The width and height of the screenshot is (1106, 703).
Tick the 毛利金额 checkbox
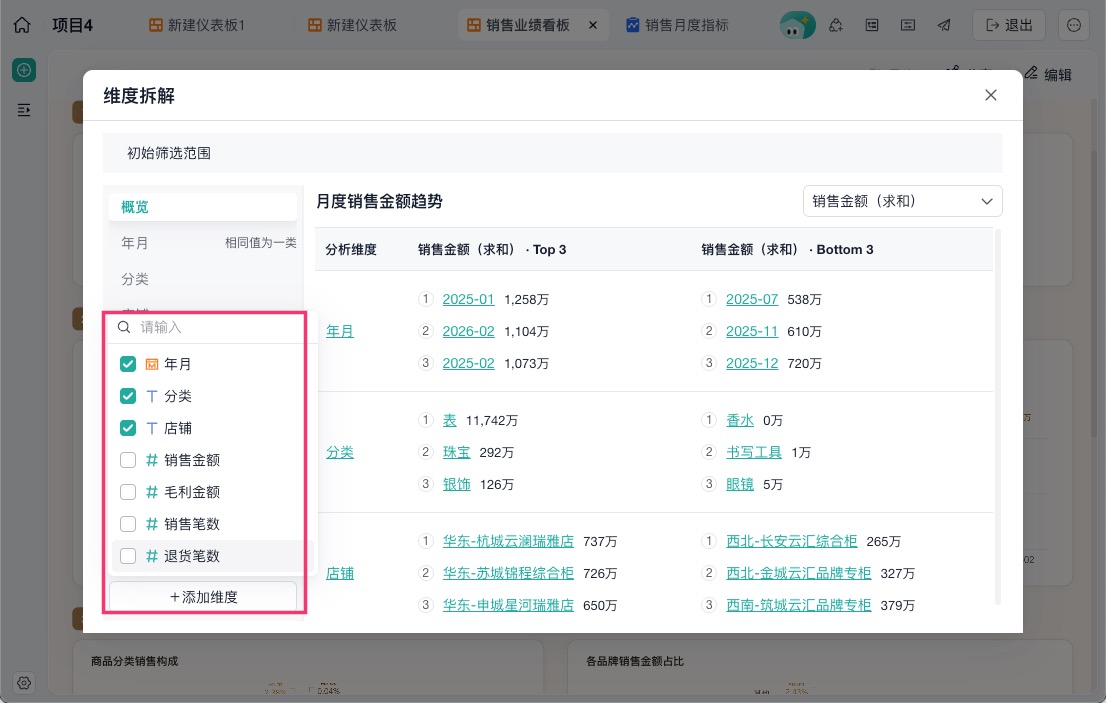[128, 491]
